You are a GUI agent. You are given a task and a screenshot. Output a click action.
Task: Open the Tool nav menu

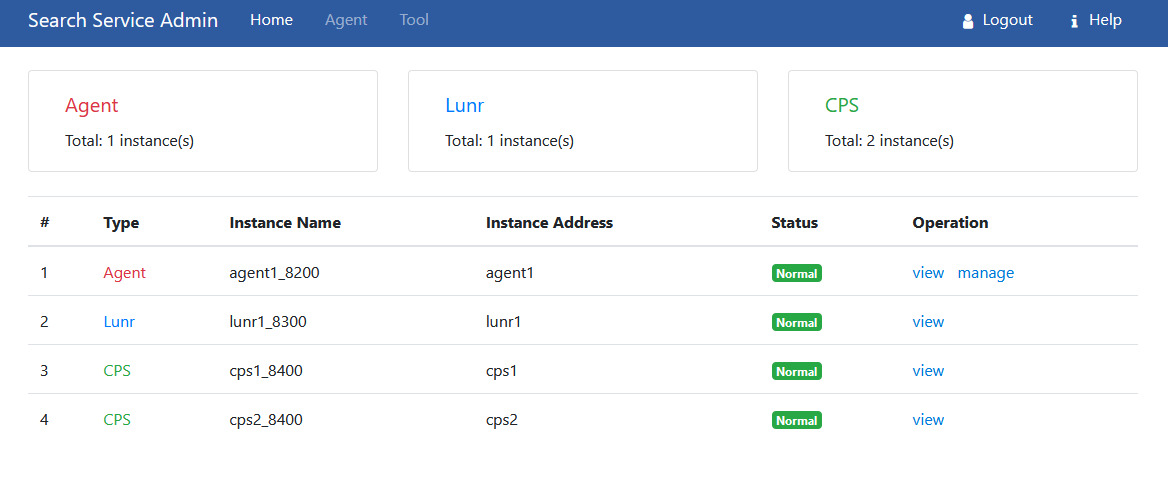click(414, 20)
